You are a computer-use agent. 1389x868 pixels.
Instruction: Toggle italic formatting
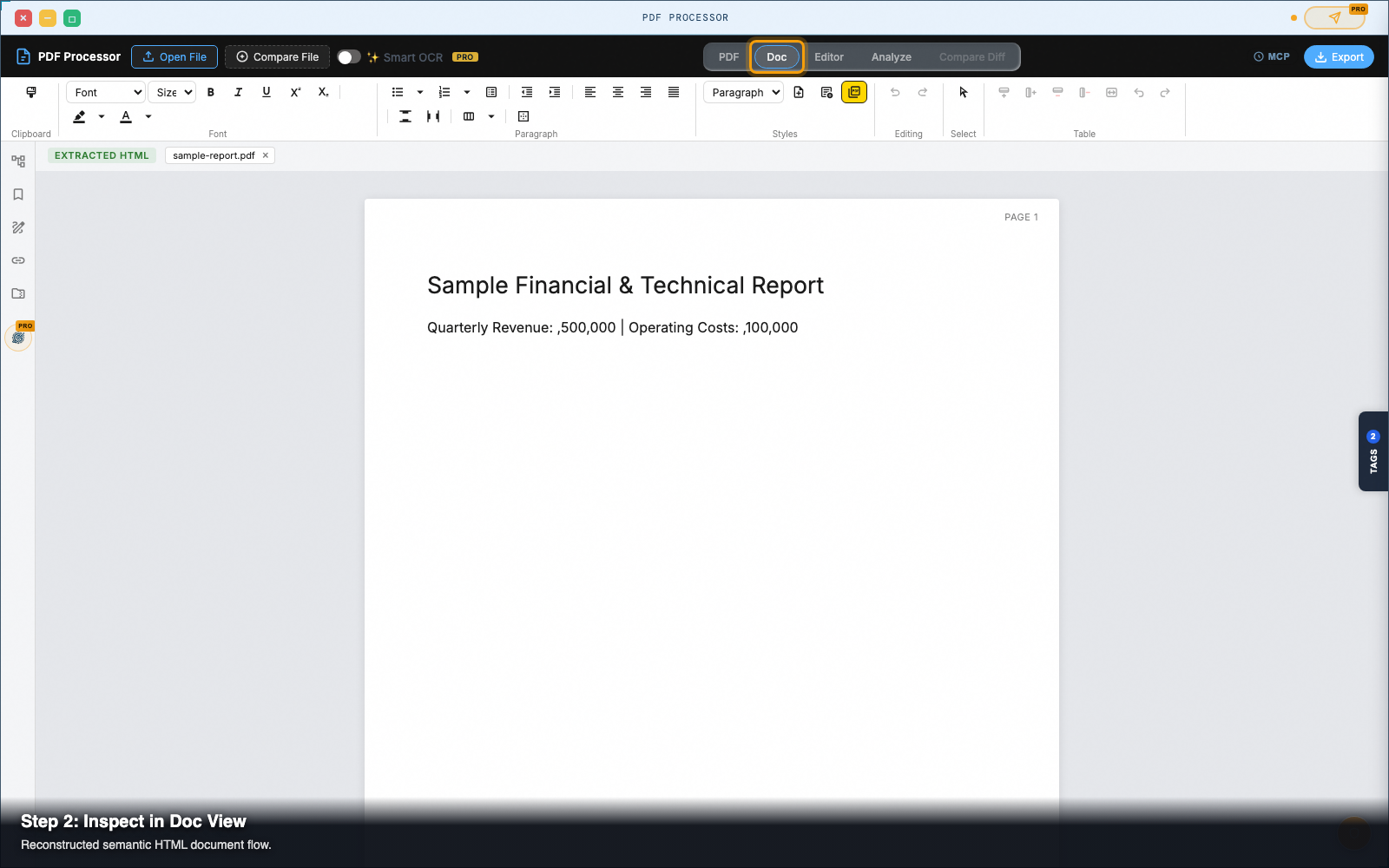[x=239, y=92]
